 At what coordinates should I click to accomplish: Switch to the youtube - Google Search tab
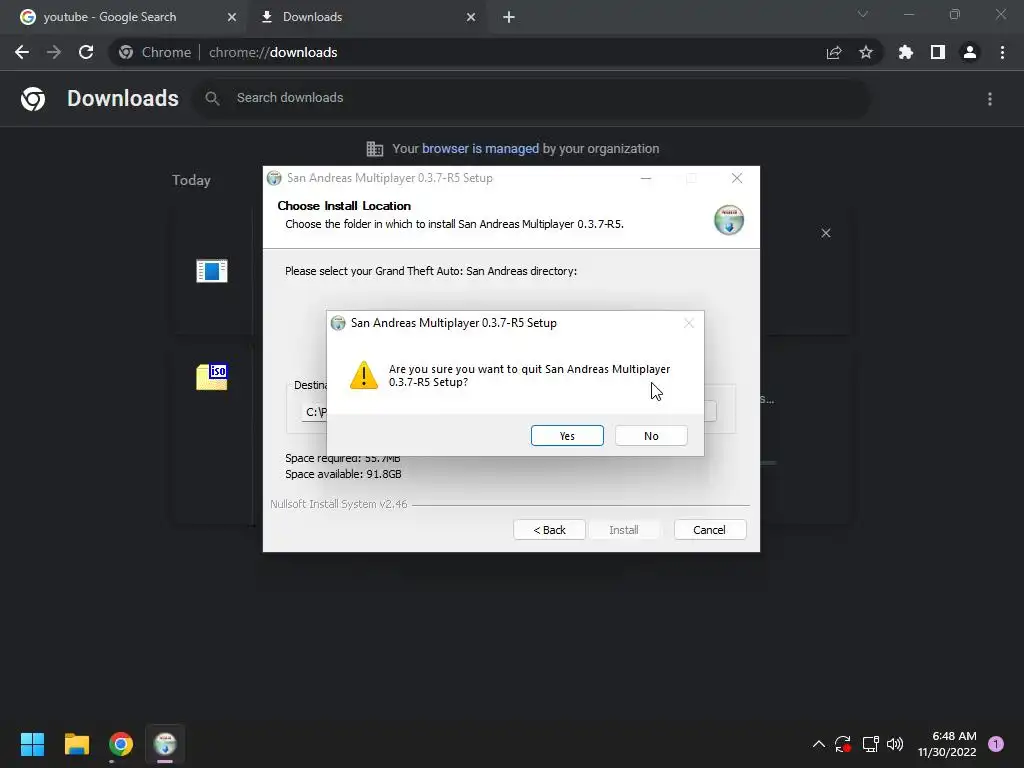(124, 17)
